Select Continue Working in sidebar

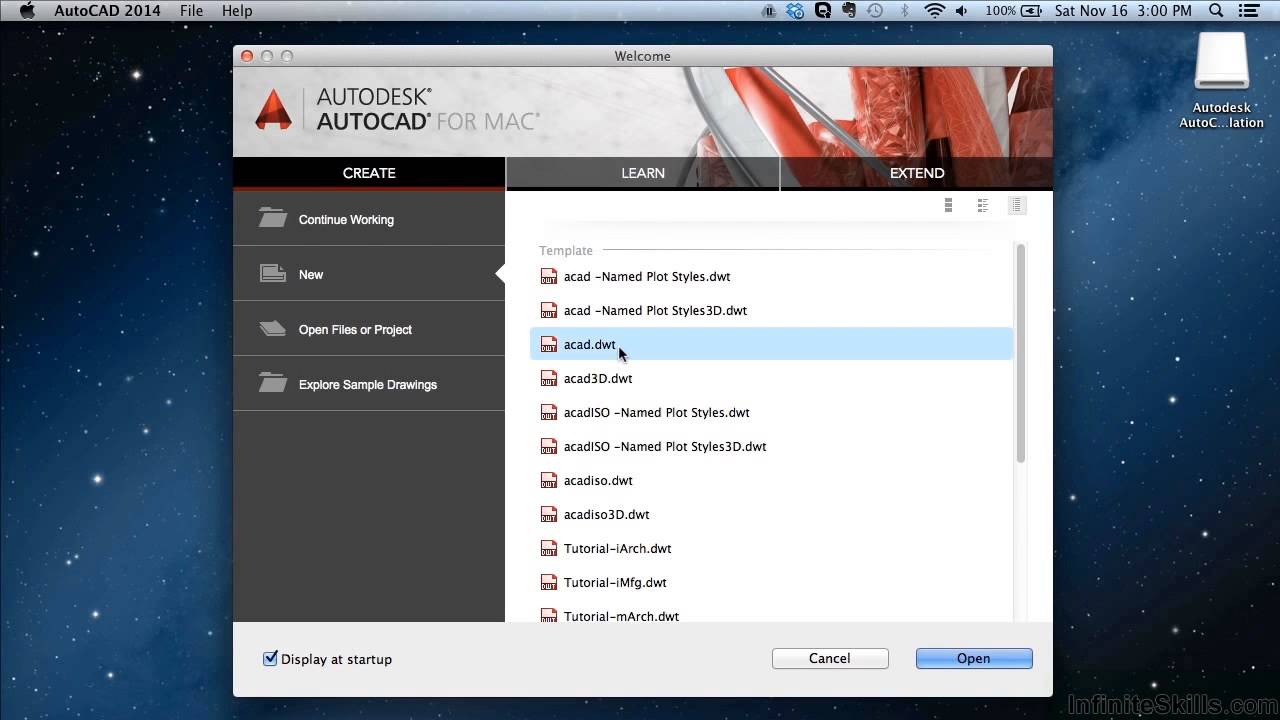coord(369,219)
